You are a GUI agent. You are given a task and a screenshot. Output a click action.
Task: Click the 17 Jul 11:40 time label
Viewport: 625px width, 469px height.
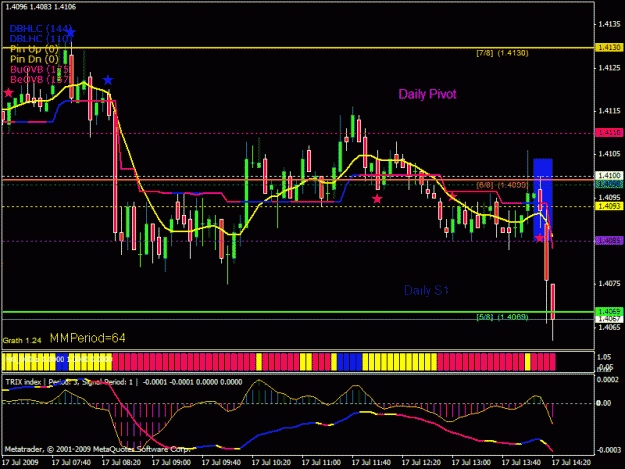click(371, 463)
